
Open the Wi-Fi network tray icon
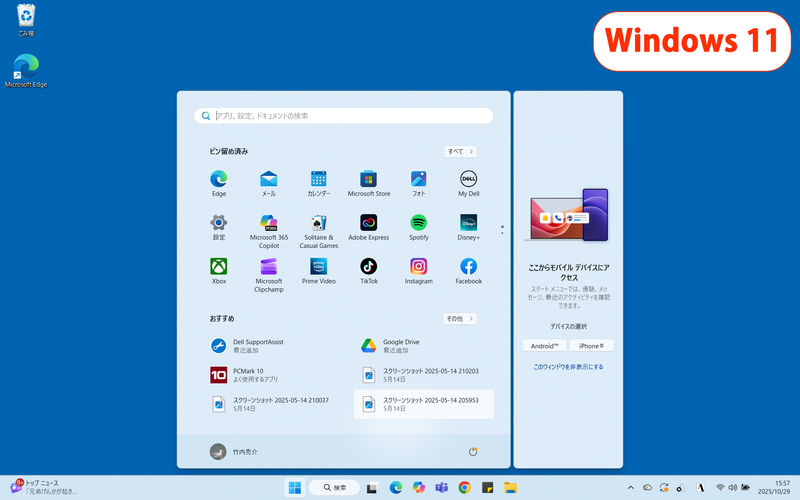[x=720, y=488]
